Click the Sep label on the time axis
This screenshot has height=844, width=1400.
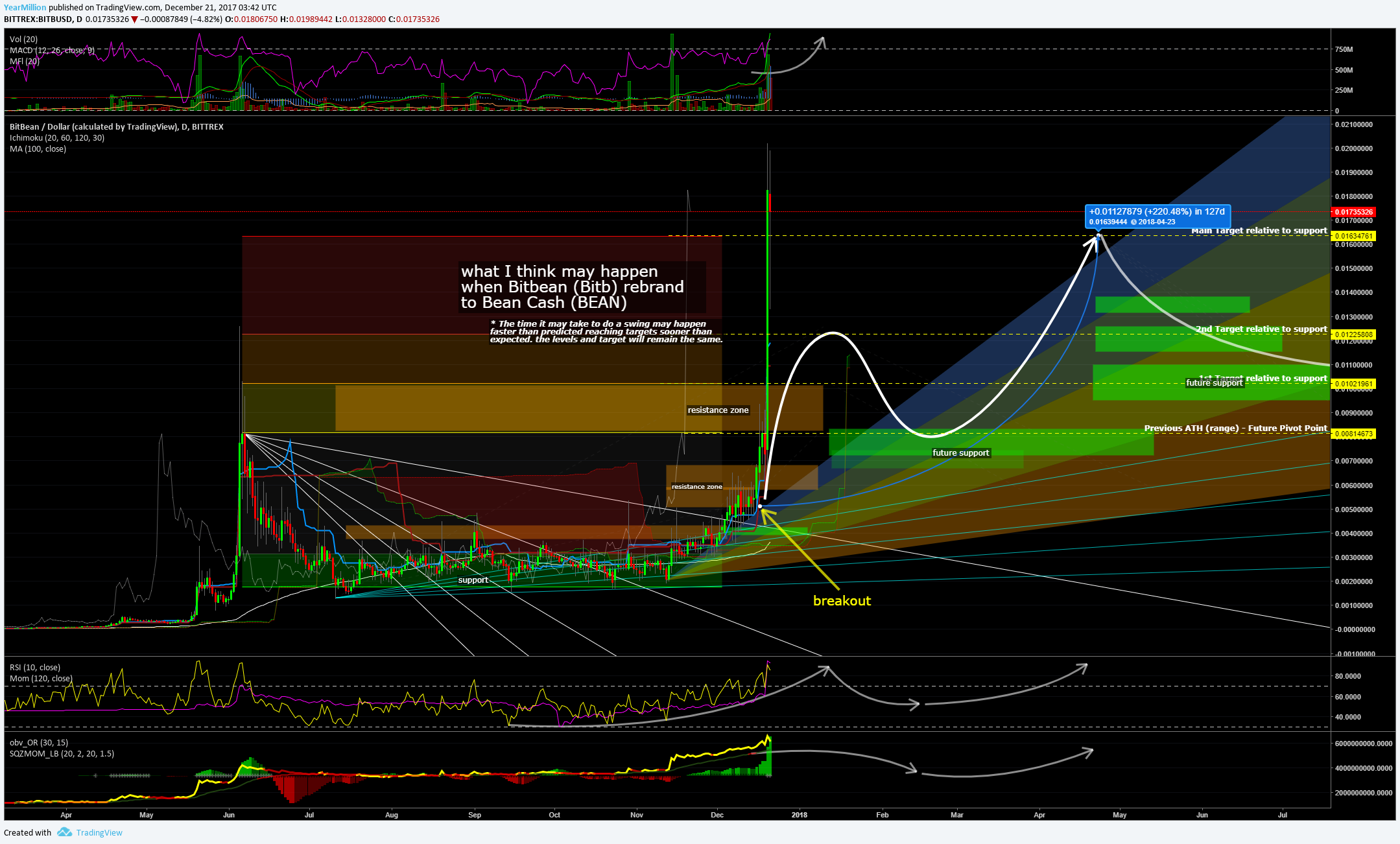point(475,815)
